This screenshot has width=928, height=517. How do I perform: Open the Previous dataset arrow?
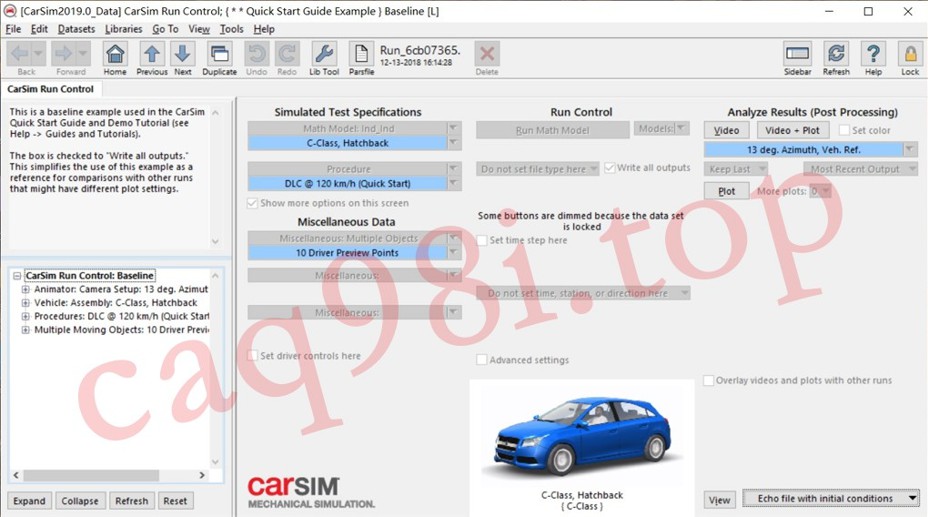(x=152, y=54)
